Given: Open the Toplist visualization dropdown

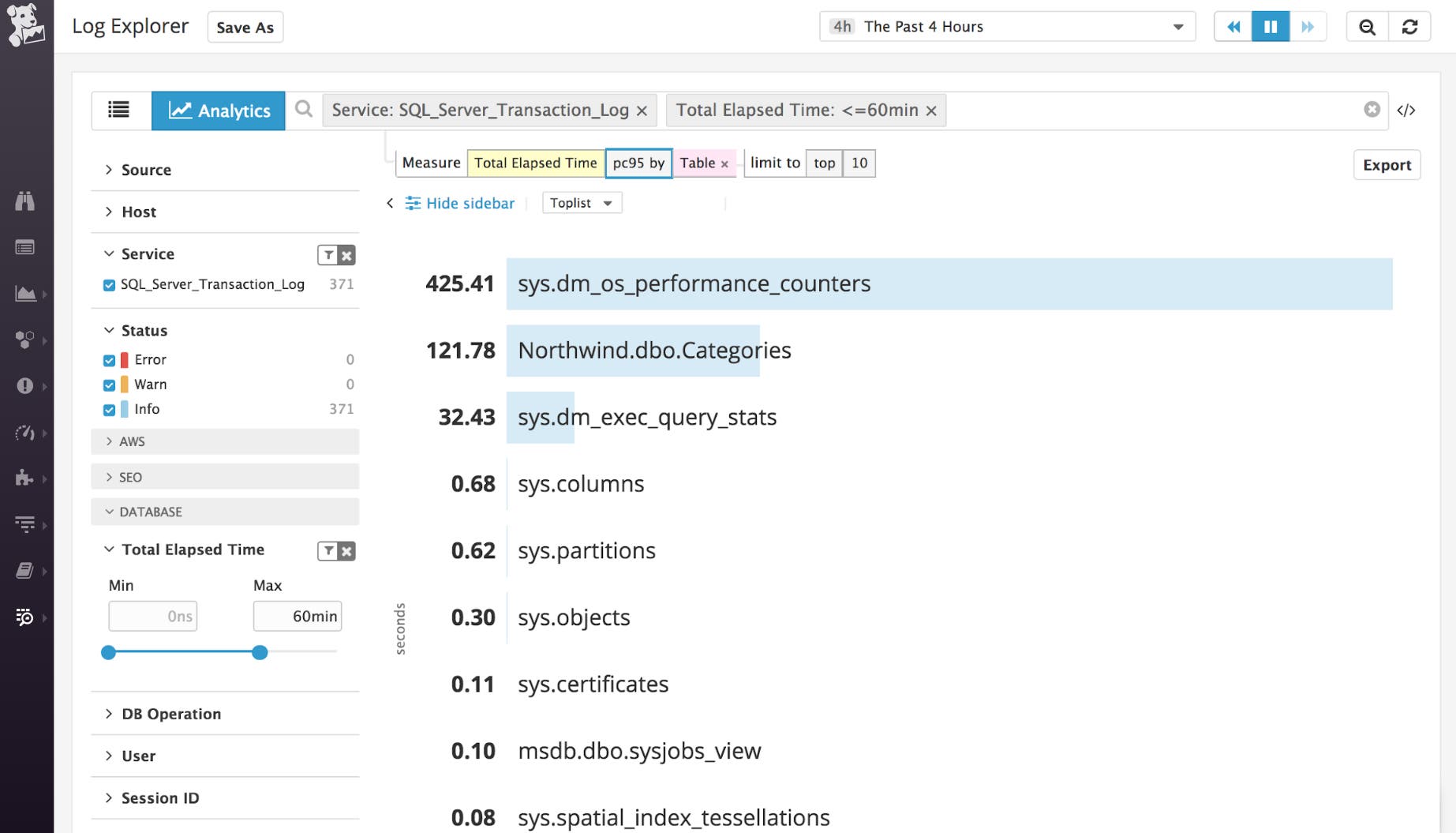Looking at the screenshot, I should point(582,203).
